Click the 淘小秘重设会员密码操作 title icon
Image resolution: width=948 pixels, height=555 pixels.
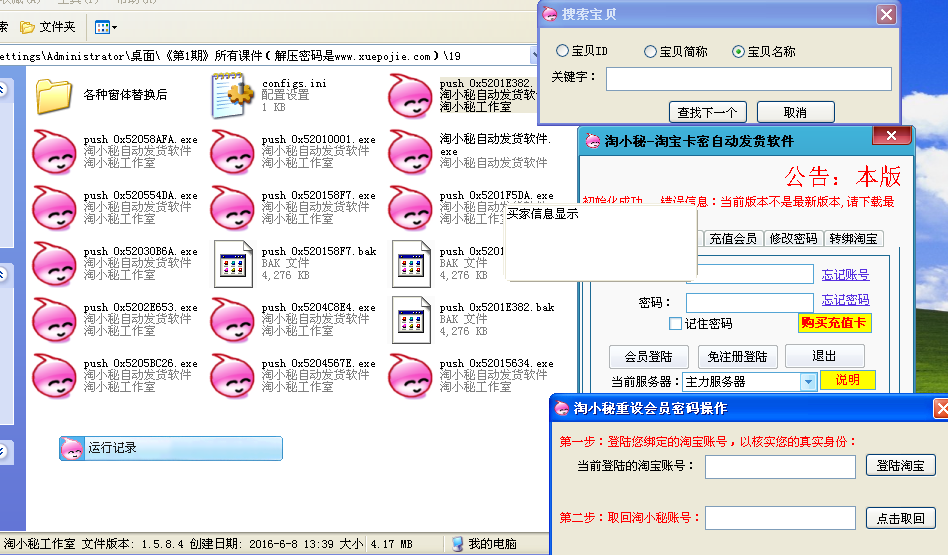[562, 409]
